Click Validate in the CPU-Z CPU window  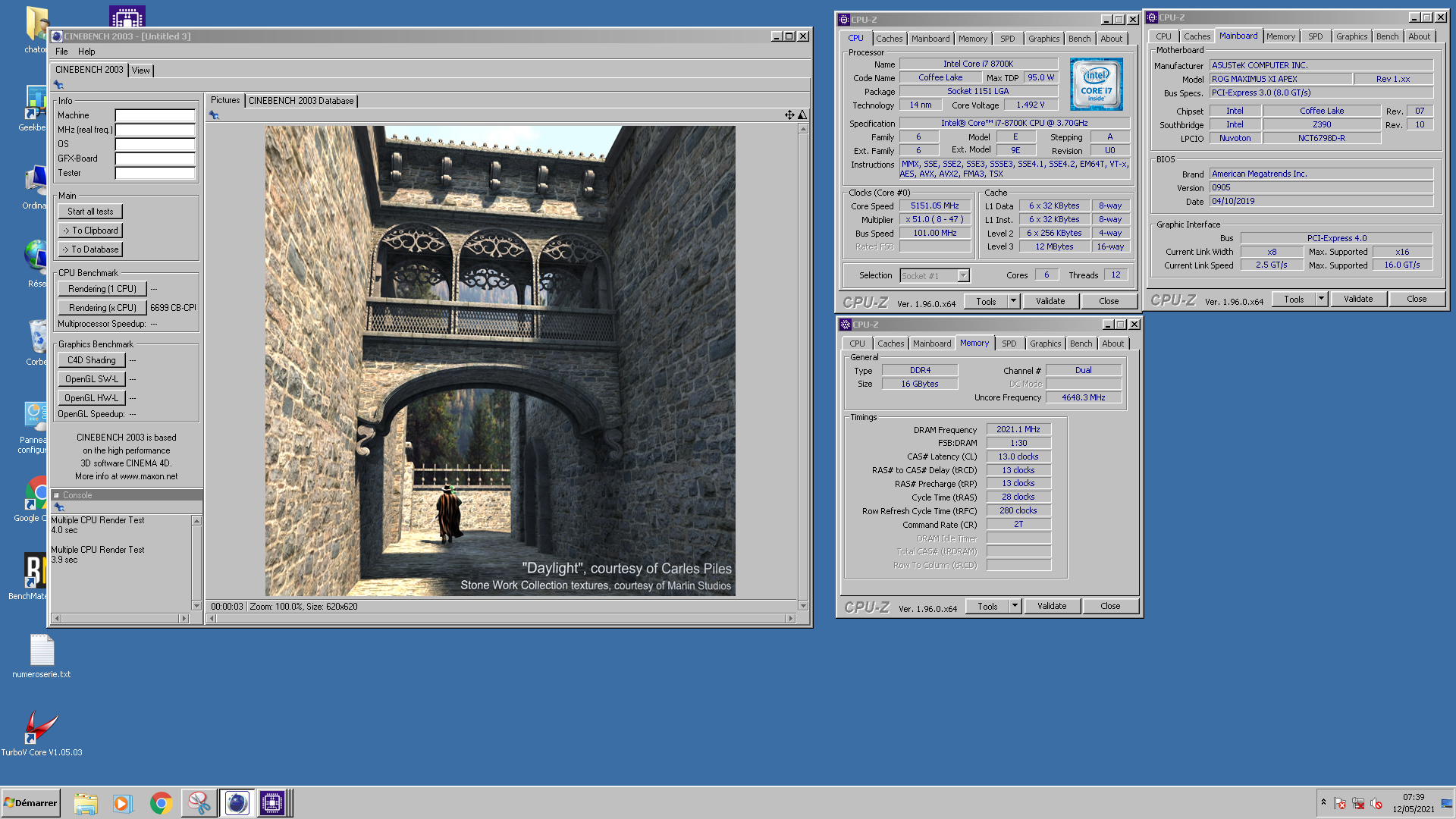click(1050, 301)
